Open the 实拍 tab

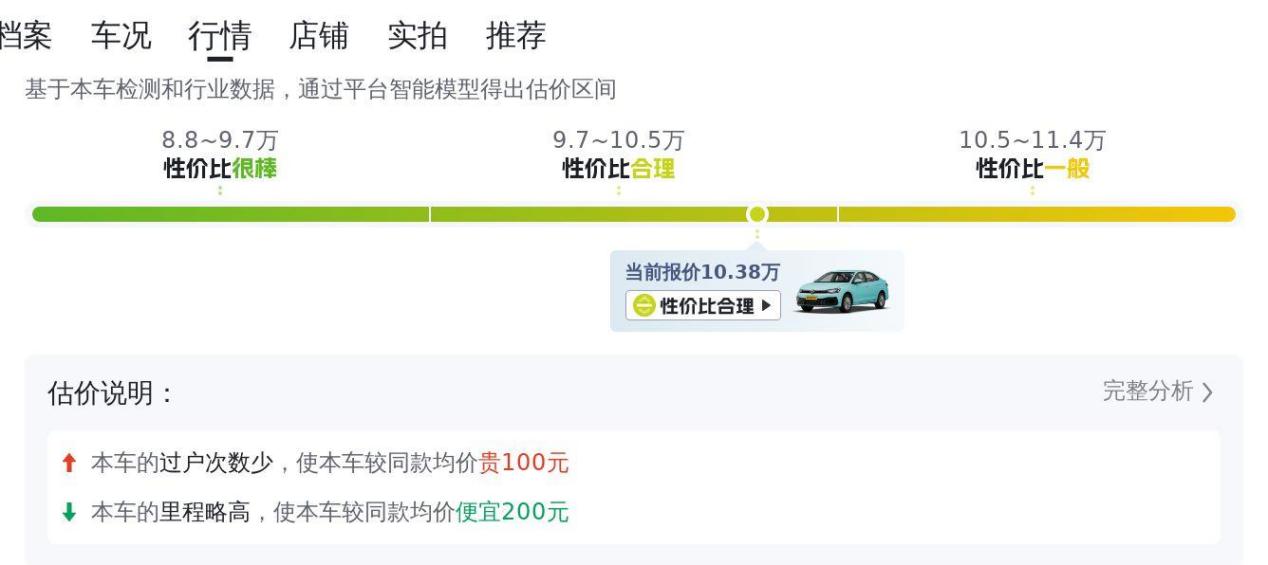tap(417, 36)
